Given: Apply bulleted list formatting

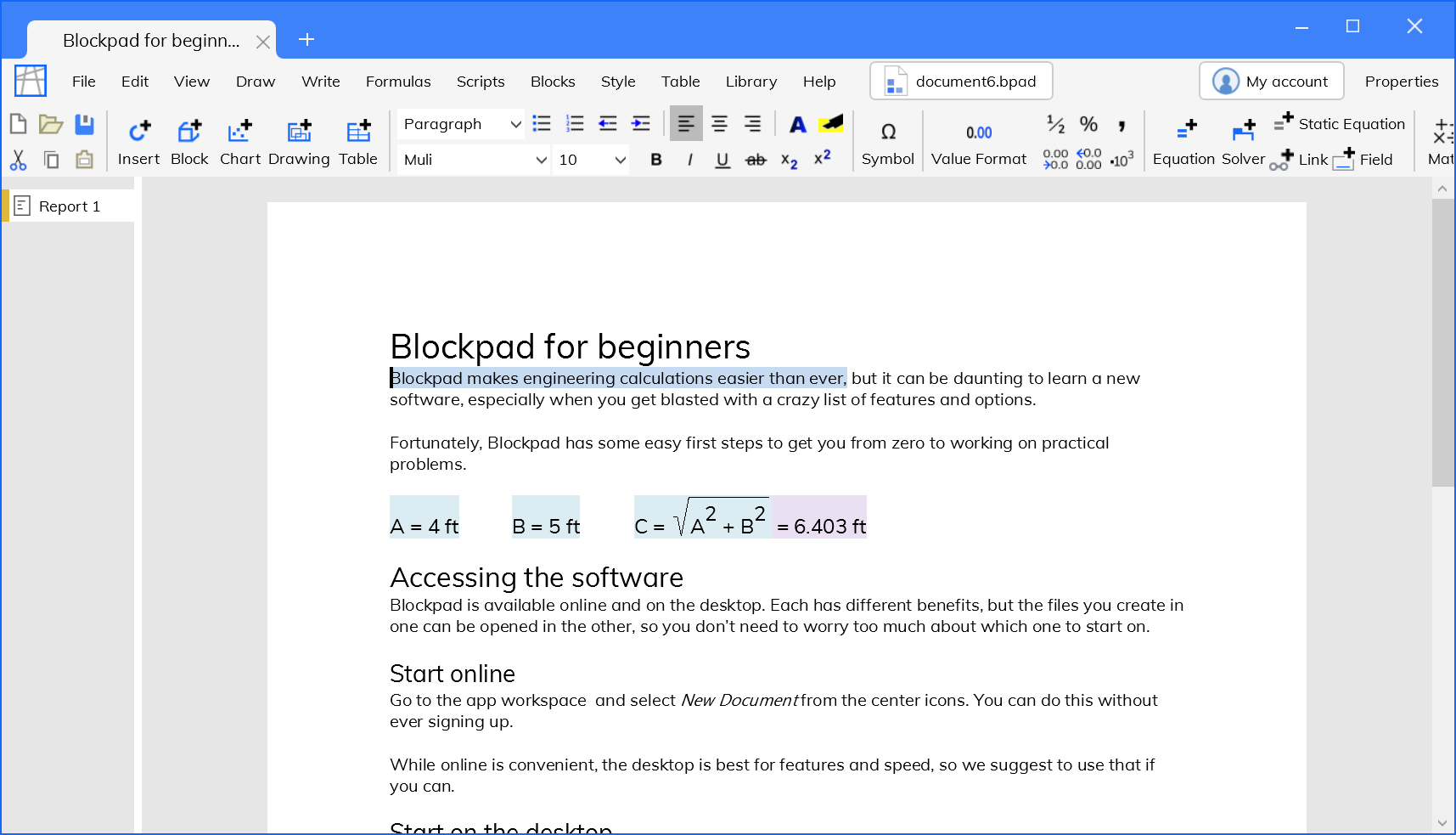Looking at the screenshot, I should (542, 124).
